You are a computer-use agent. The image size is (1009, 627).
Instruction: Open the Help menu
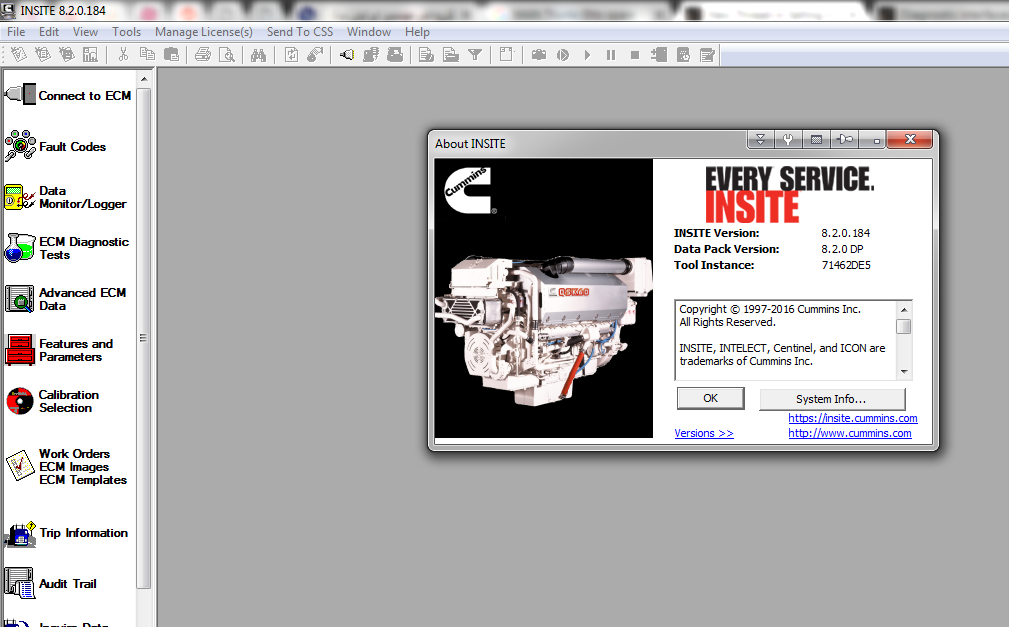pyautogui.click(x=417, y=32)
